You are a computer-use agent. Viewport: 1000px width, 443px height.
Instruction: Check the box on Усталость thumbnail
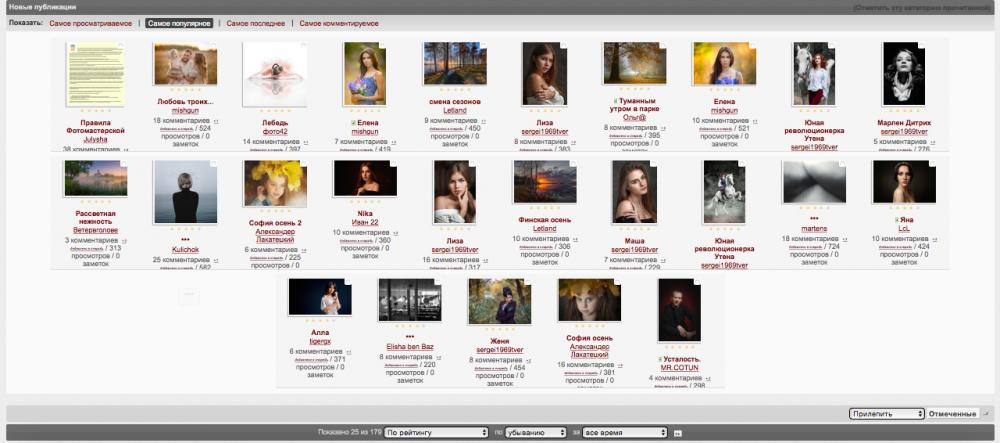pyautogui.click(x=697, y=282)
